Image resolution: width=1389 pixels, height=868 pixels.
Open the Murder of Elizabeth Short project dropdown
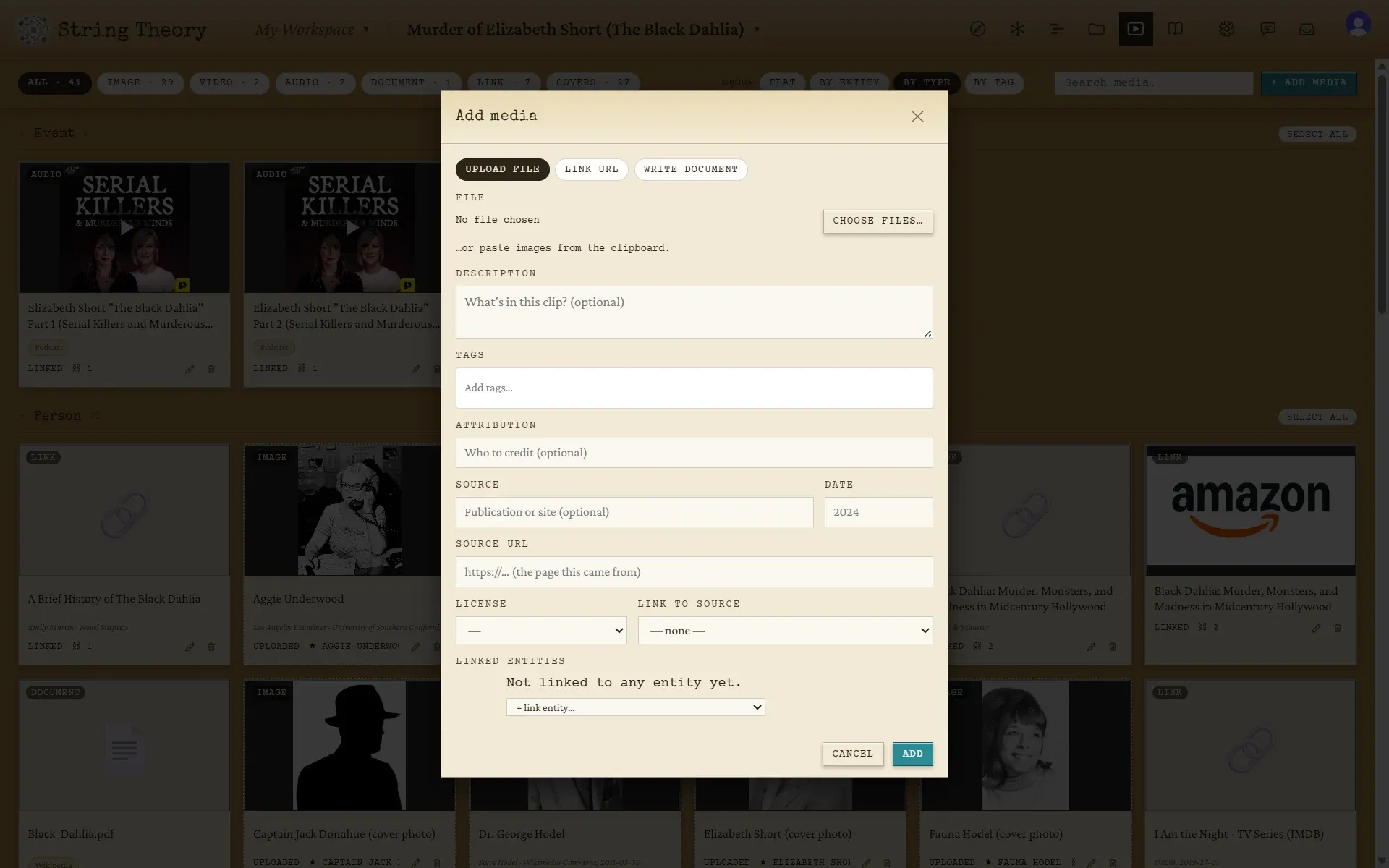pos(583,30)
